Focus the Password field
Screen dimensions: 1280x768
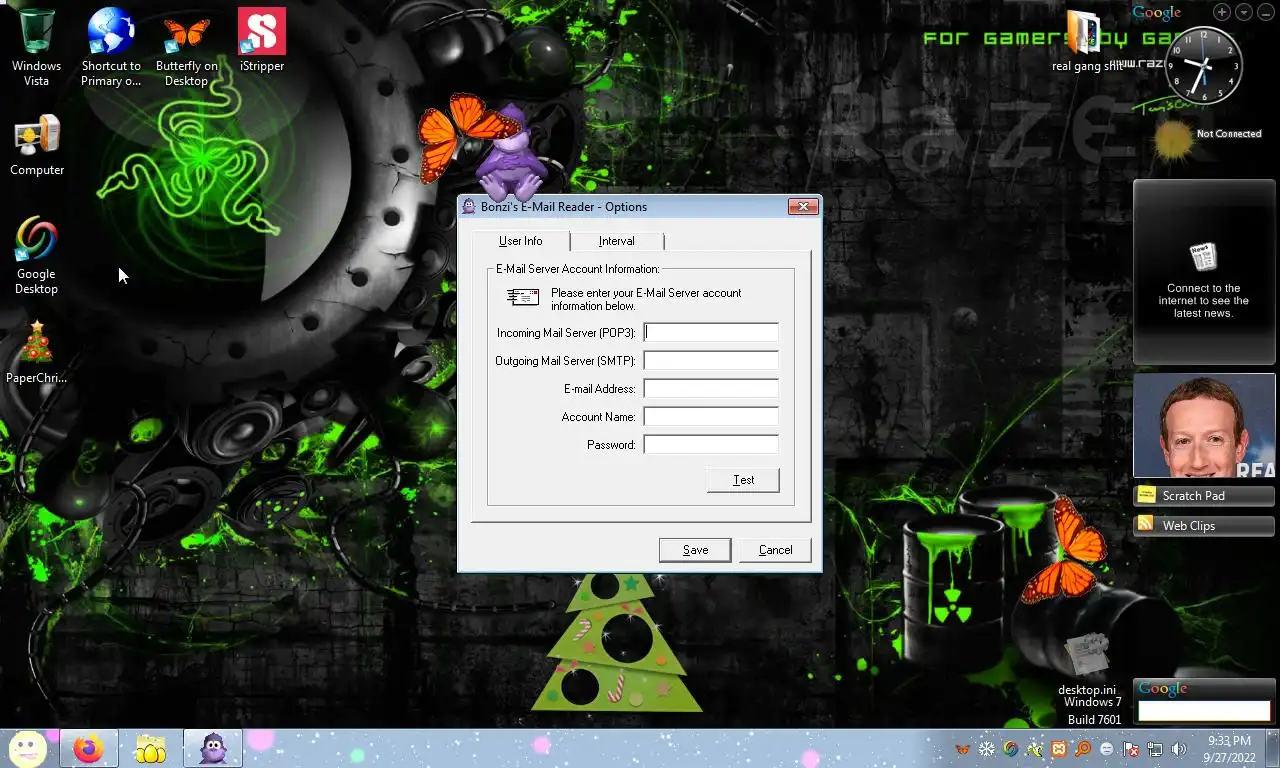711,444
